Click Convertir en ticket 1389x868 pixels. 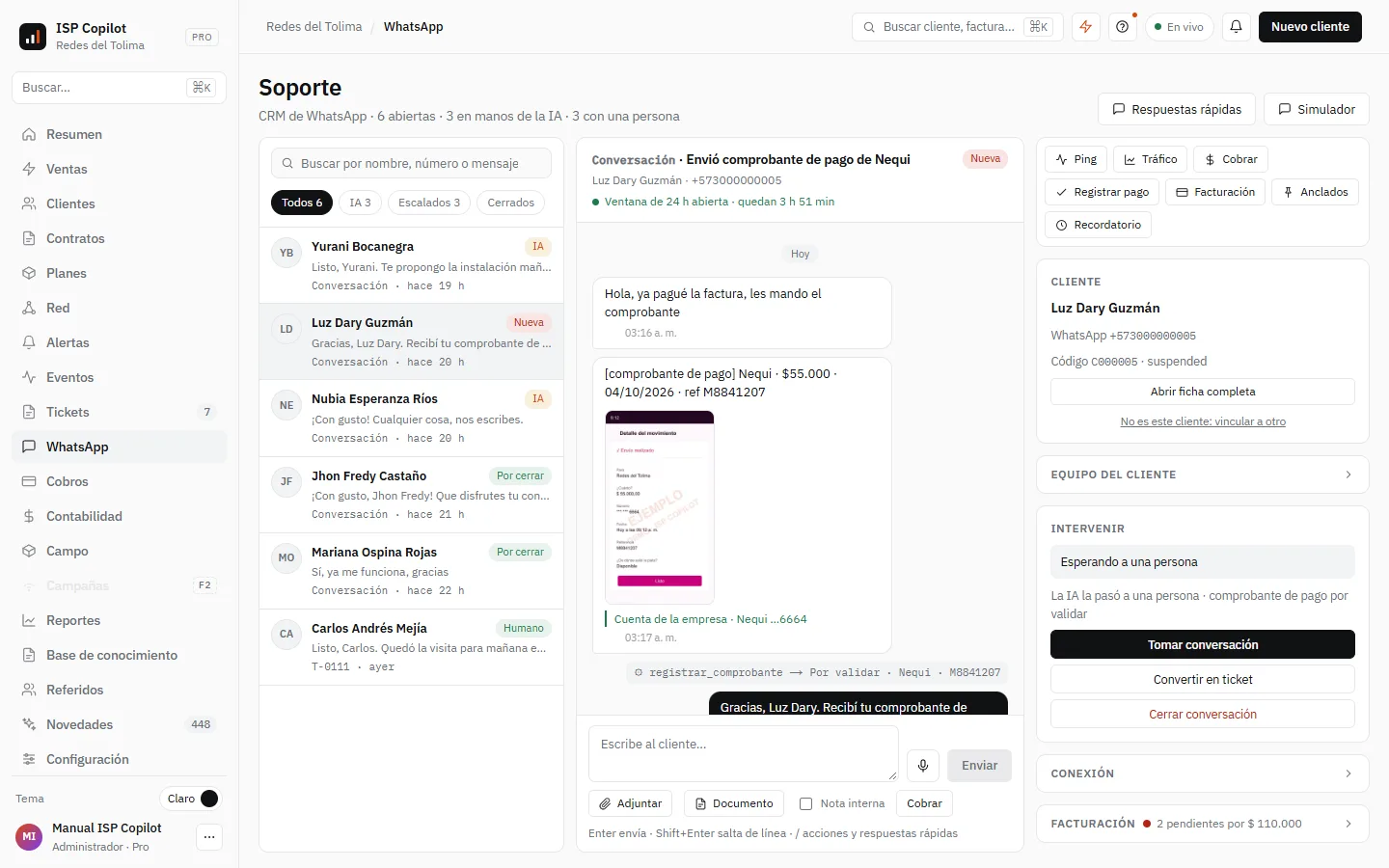point(1203,679)
